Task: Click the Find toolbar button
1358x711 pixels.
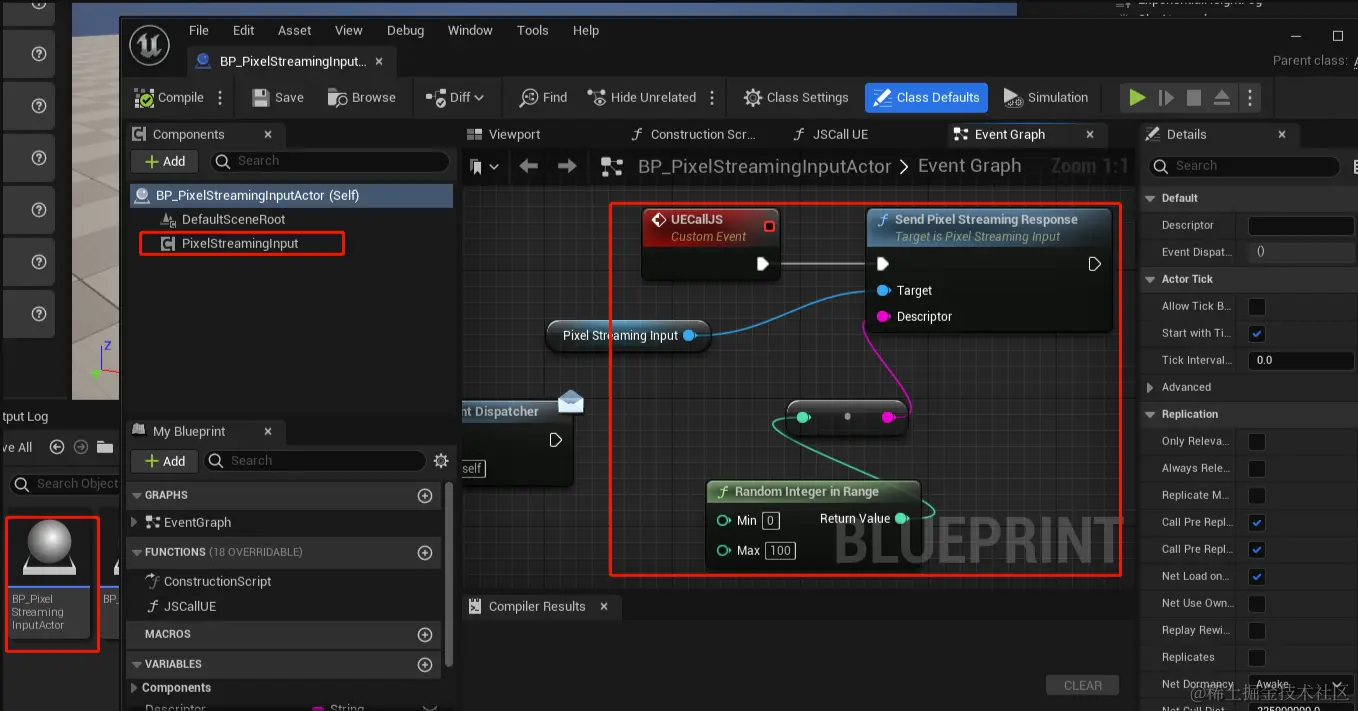Action: coord(543,98)
